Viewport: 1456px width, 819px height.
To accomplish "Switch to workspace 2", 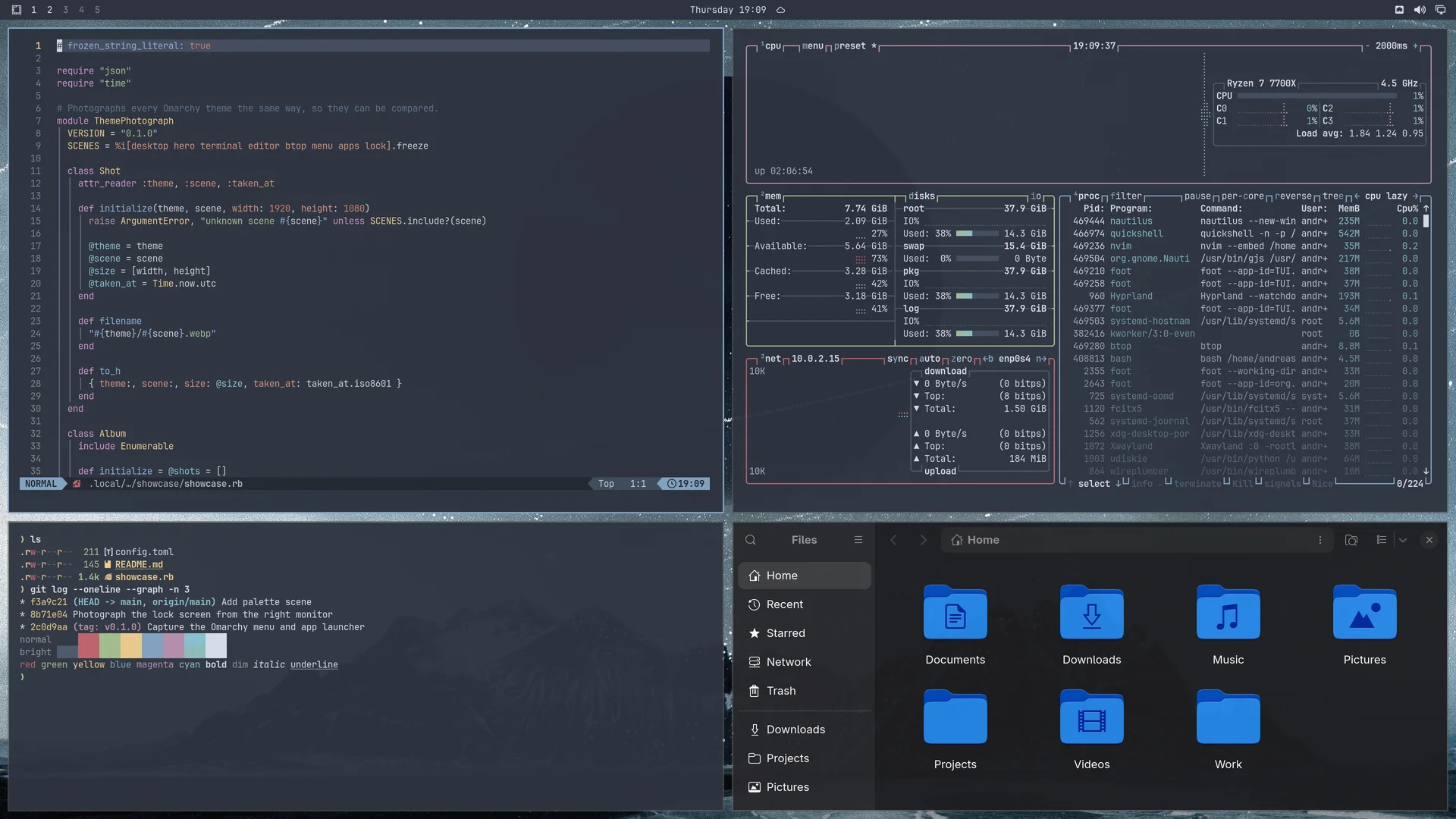I will click(49, 10).
